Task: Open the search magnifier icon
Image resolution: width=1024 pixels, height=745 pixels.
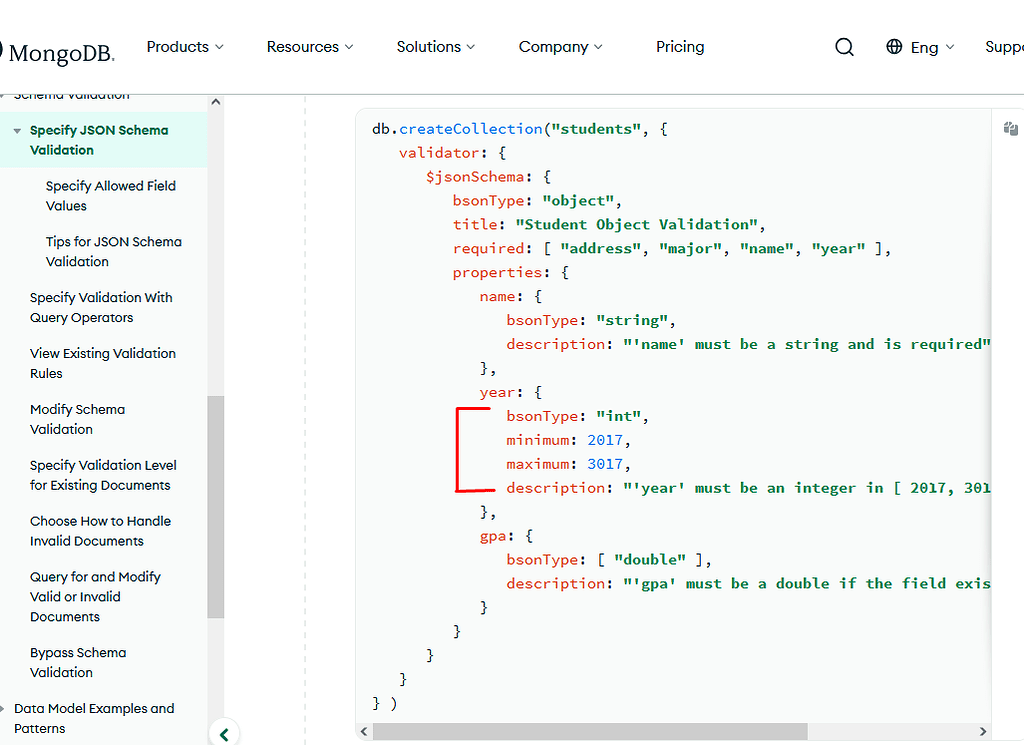Action: click(844, 46)
